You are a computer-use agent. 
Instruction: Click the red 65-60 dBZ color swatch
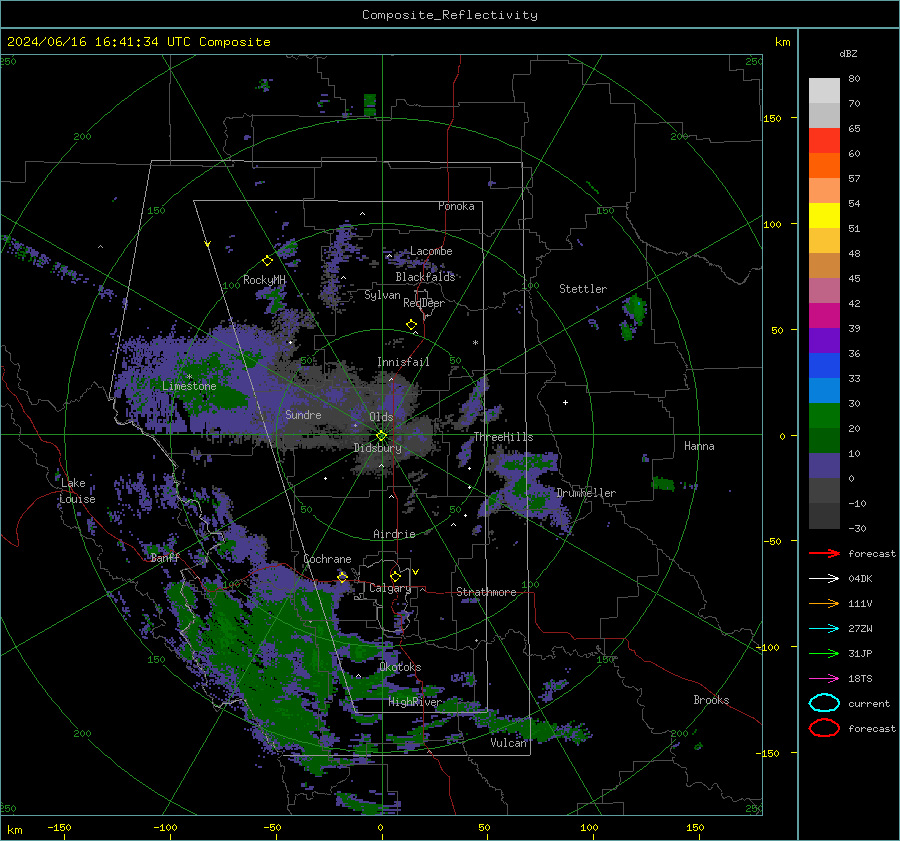tap(824, 141)
